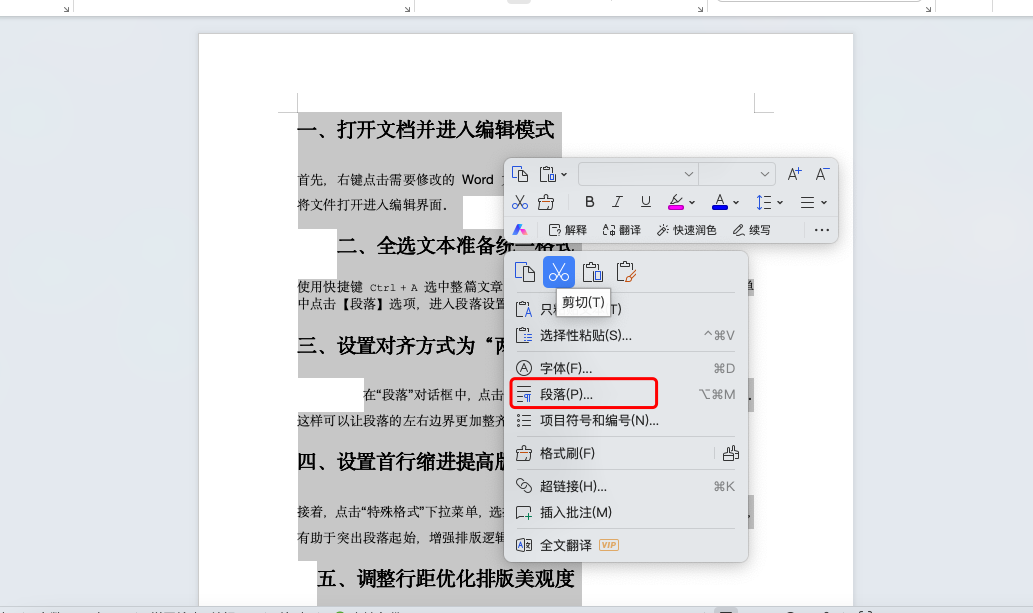The width and height of the screenshot is (1033, 613).
Task: Click the Paste icon in the context menu
Action: (x=592, y=273)
